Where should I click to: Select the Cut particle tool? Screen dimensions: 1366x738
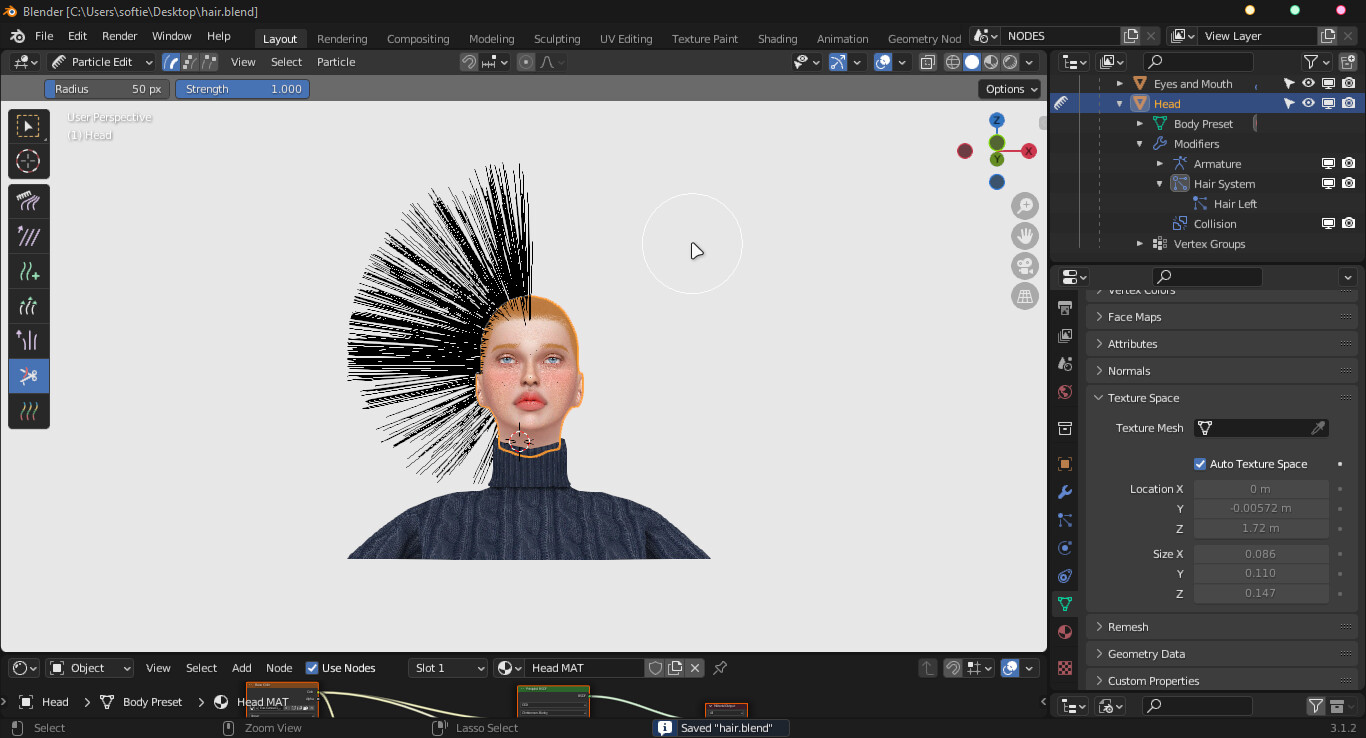[x=29, y=376]
